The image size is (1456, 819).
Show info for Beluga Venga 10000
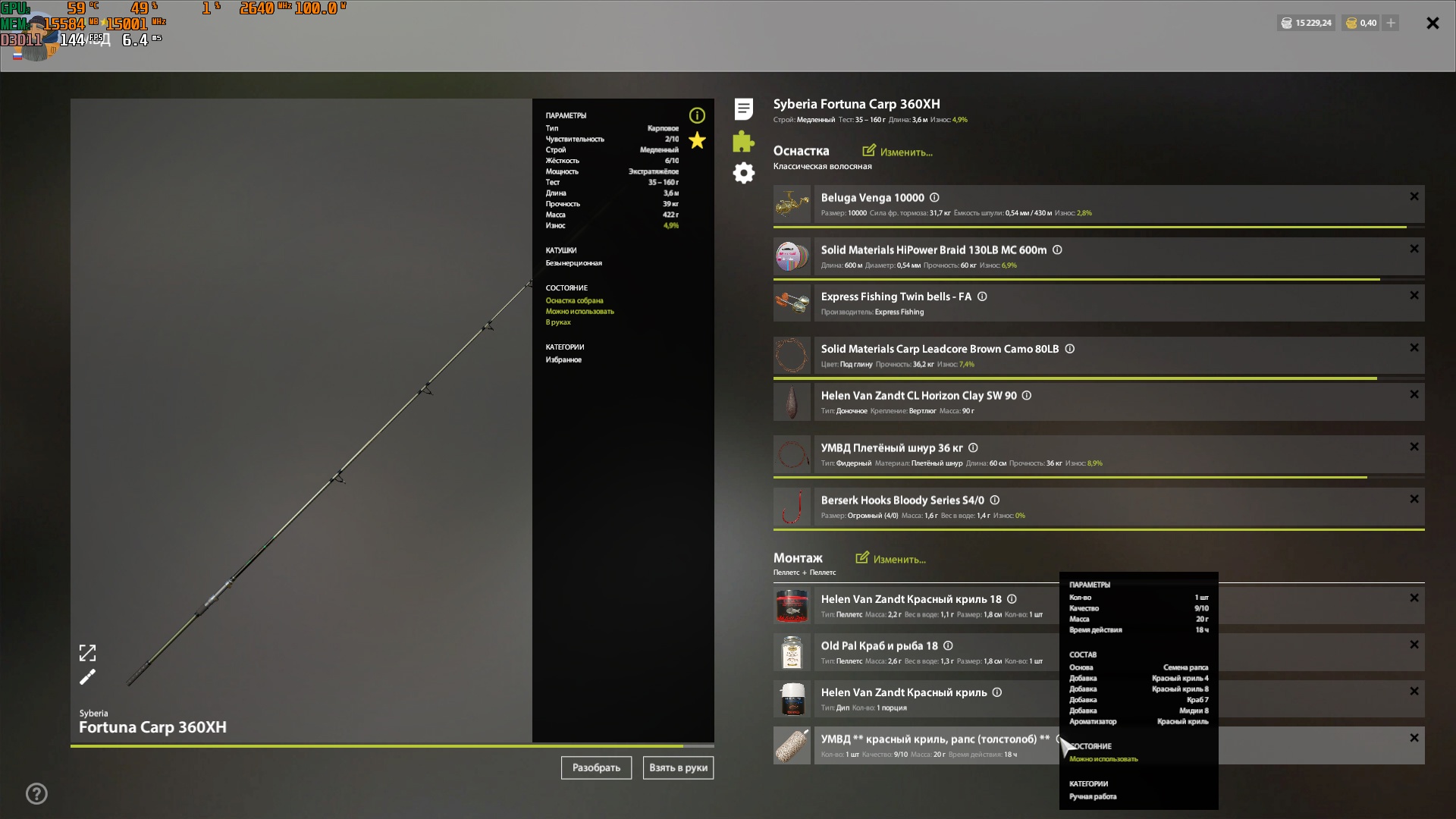(x=934, y=197)
